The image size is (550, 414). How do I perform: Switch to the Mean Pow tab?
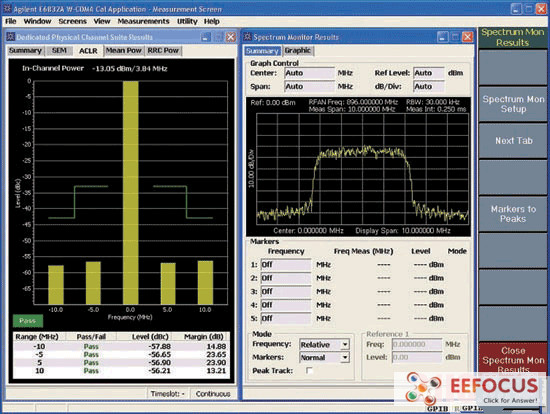[123, 51]
